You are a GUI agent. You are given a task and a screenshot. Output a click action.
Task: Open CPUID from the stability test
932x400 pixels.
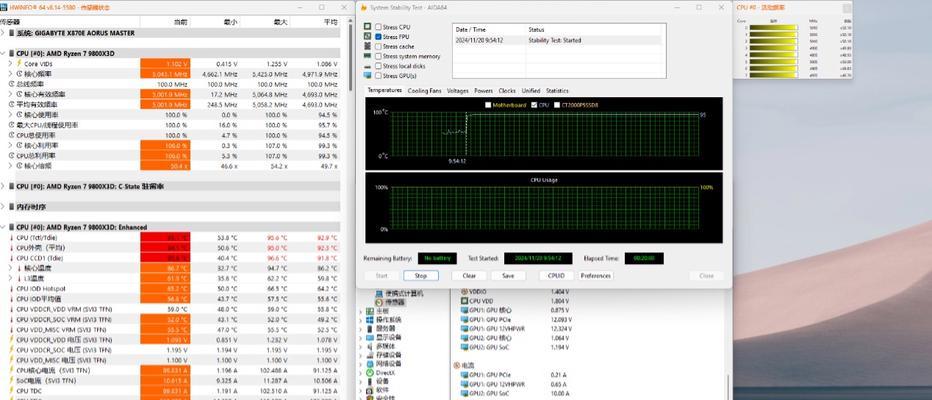556,276
